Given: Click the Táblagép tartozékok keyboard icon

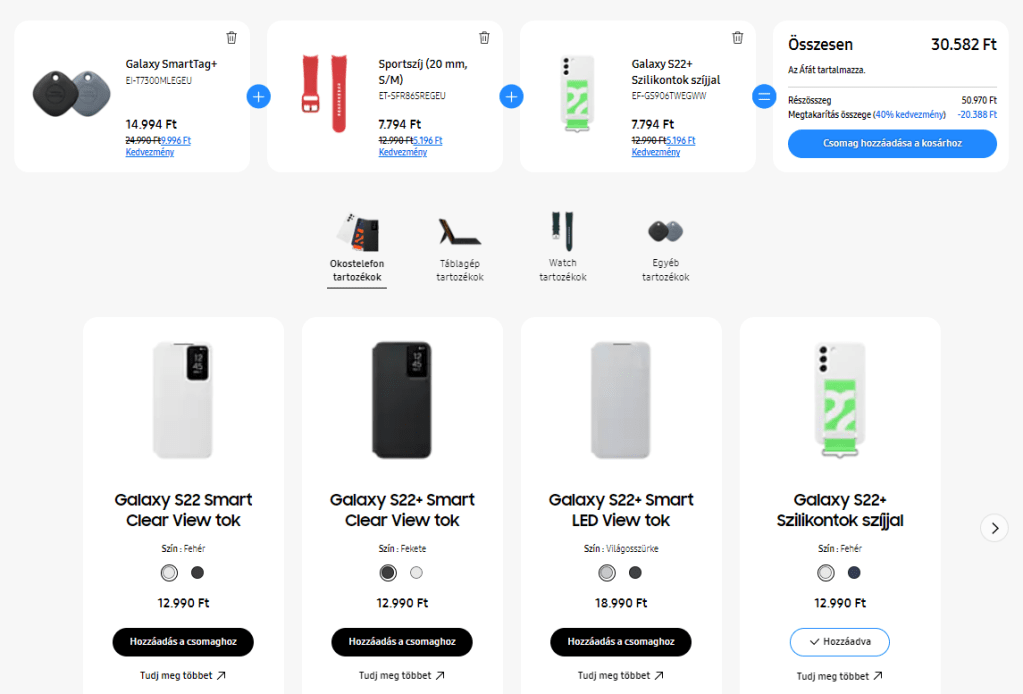Looking at the screenshot, I should click(x=460, y=231).
